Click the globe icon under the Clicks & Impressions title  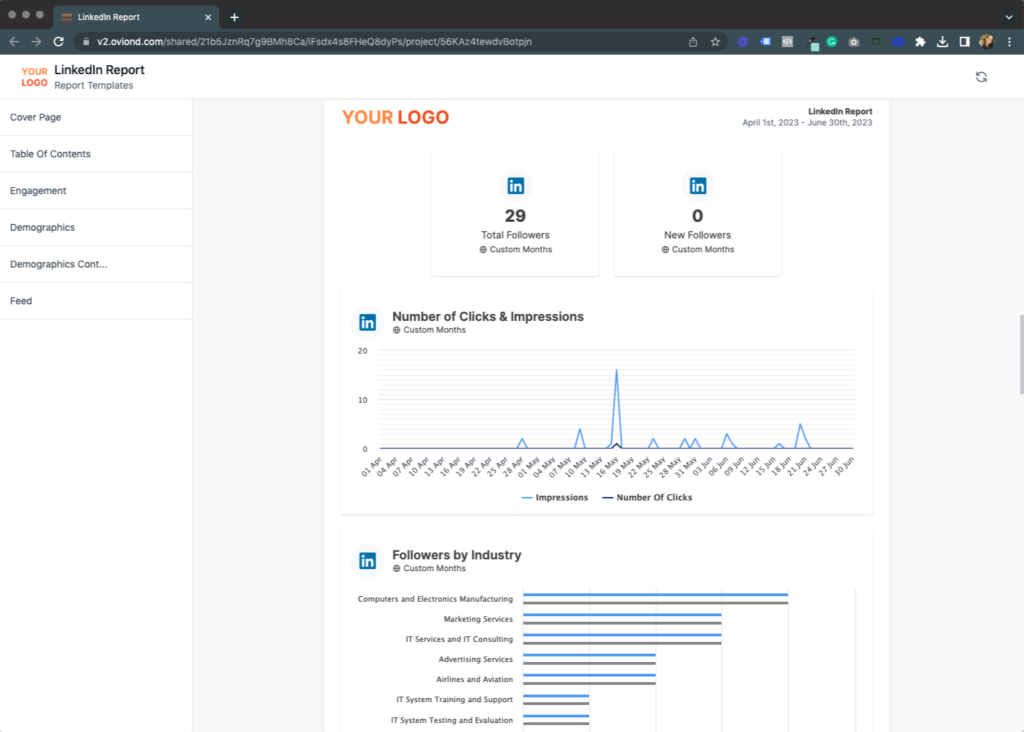(x=396, y=330)
